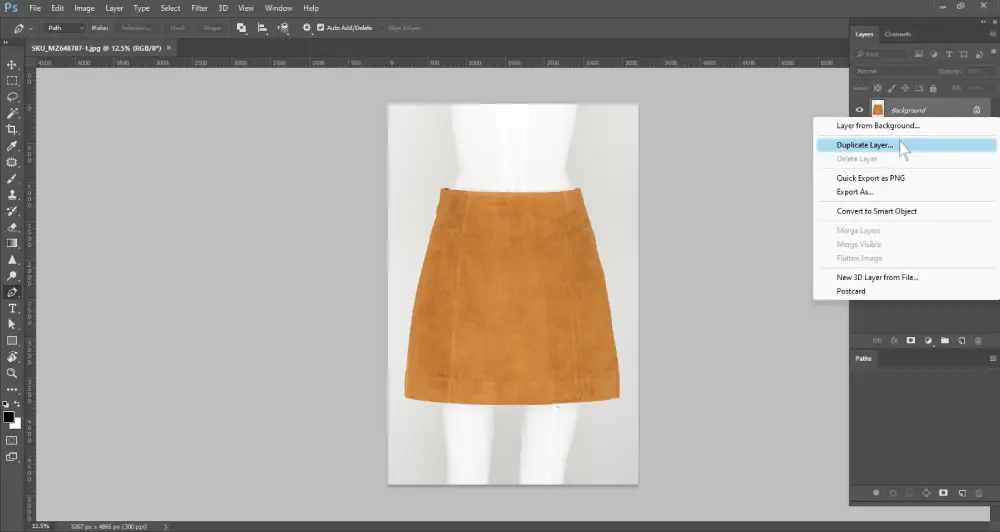
Task: Select the Eyedropper tool
Action: (11, 146)
